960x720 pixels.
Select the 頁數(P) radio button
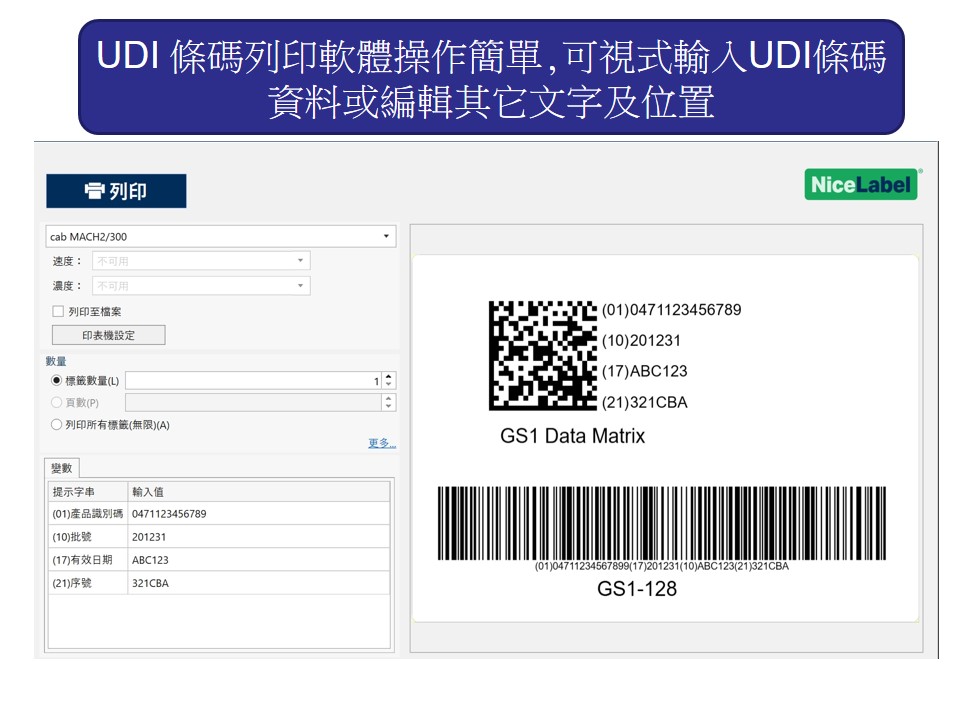point(56,402)
